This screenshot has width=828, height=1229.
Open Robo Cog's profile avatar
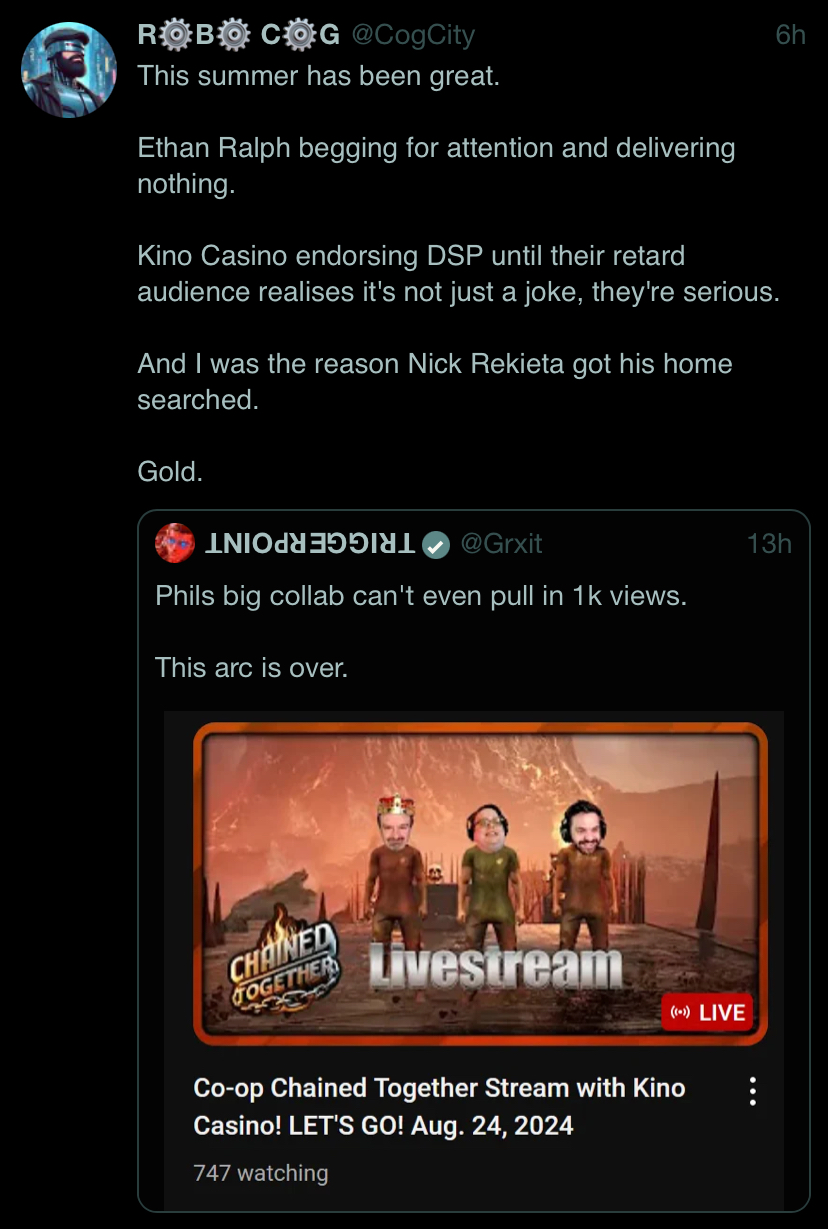pyautogui.click(x=69, y=69)
